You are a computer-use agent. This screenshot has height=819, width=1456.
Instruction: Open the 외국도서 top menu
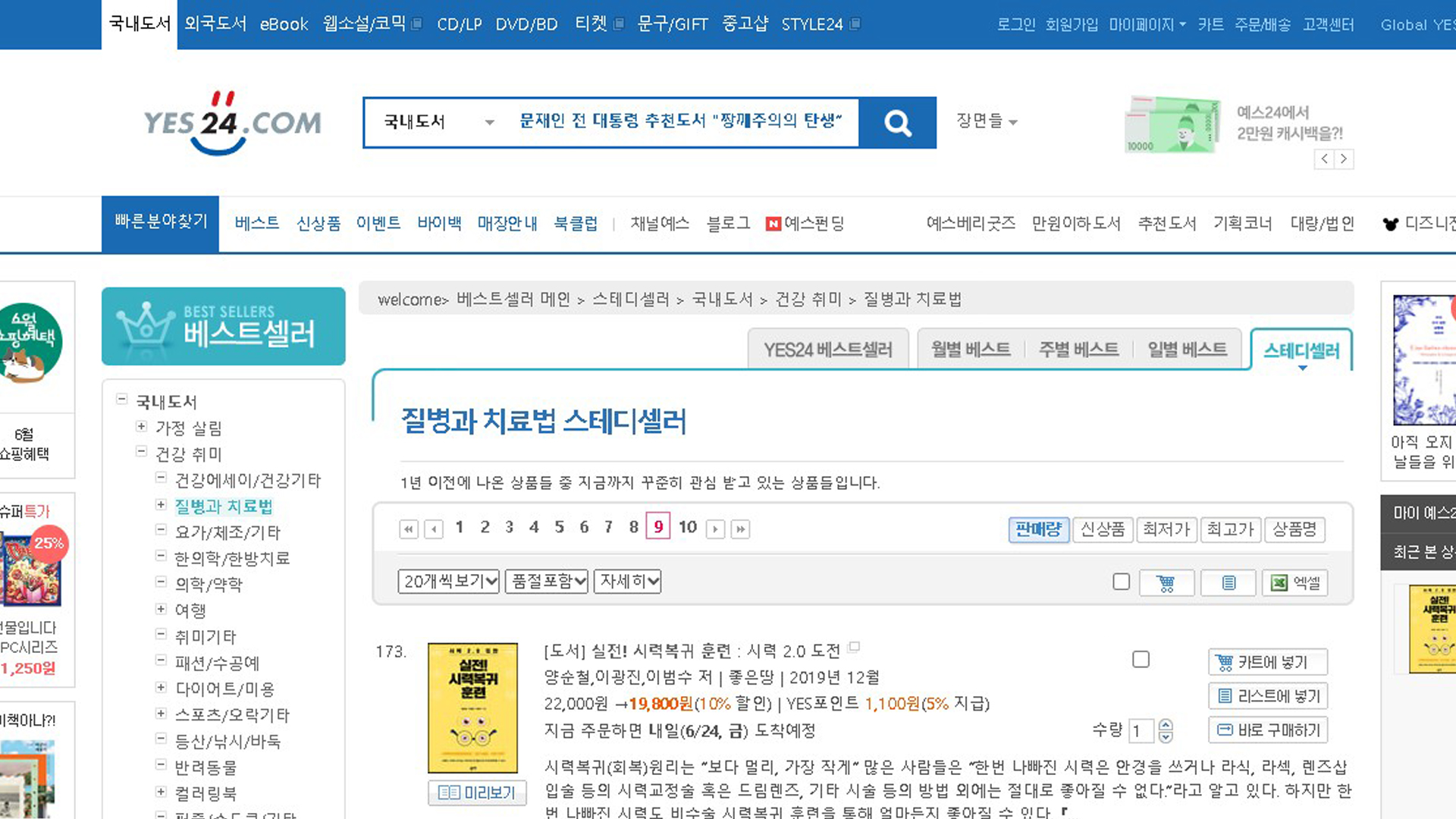215,24
